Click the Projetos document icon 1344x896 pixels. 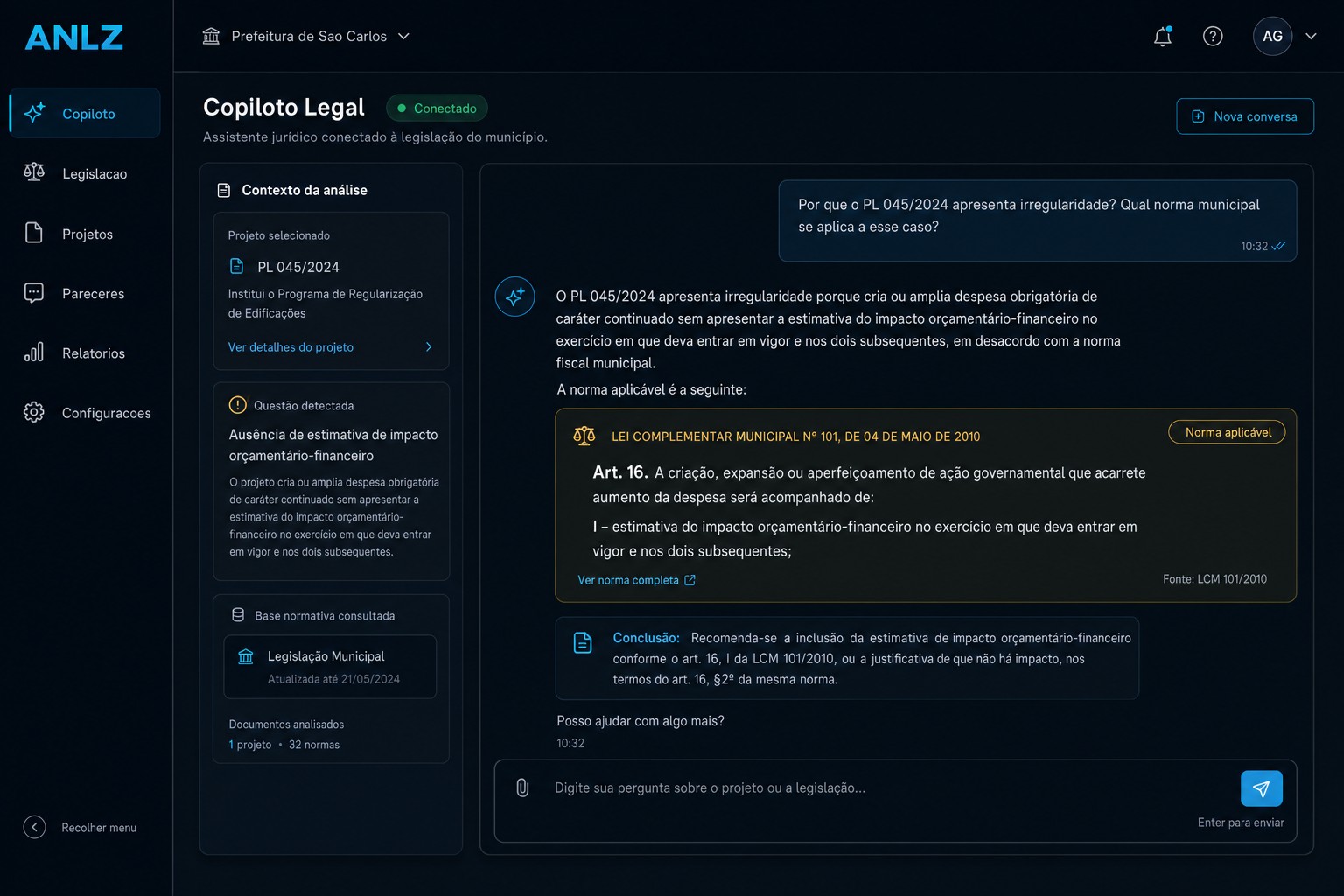(34, 233)
